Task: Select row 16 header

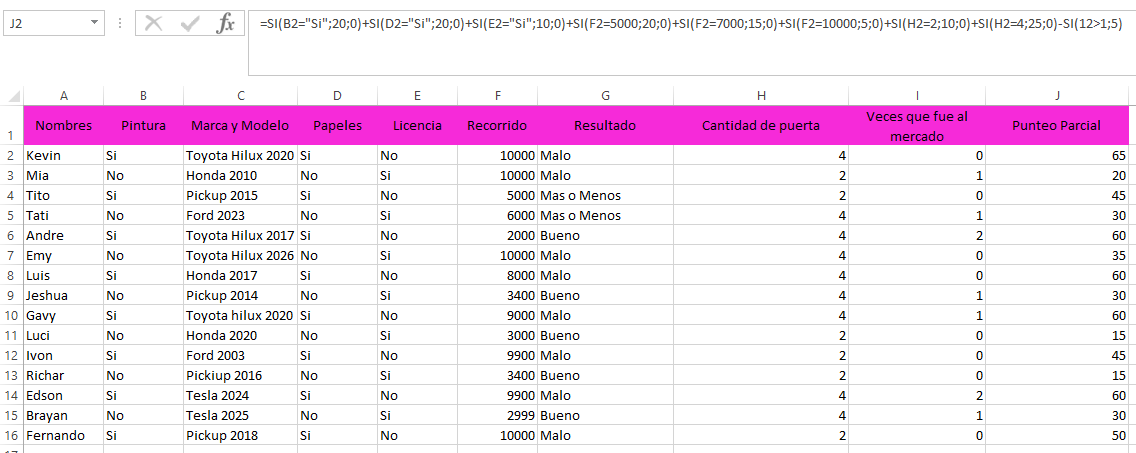Action: coord(11,435)
